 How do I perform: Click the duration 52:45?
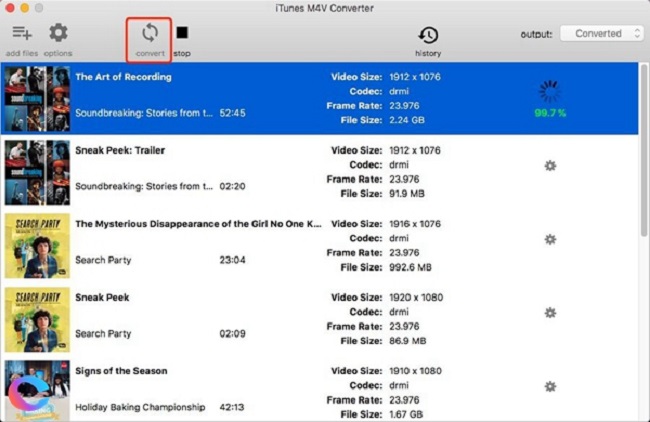232,113
